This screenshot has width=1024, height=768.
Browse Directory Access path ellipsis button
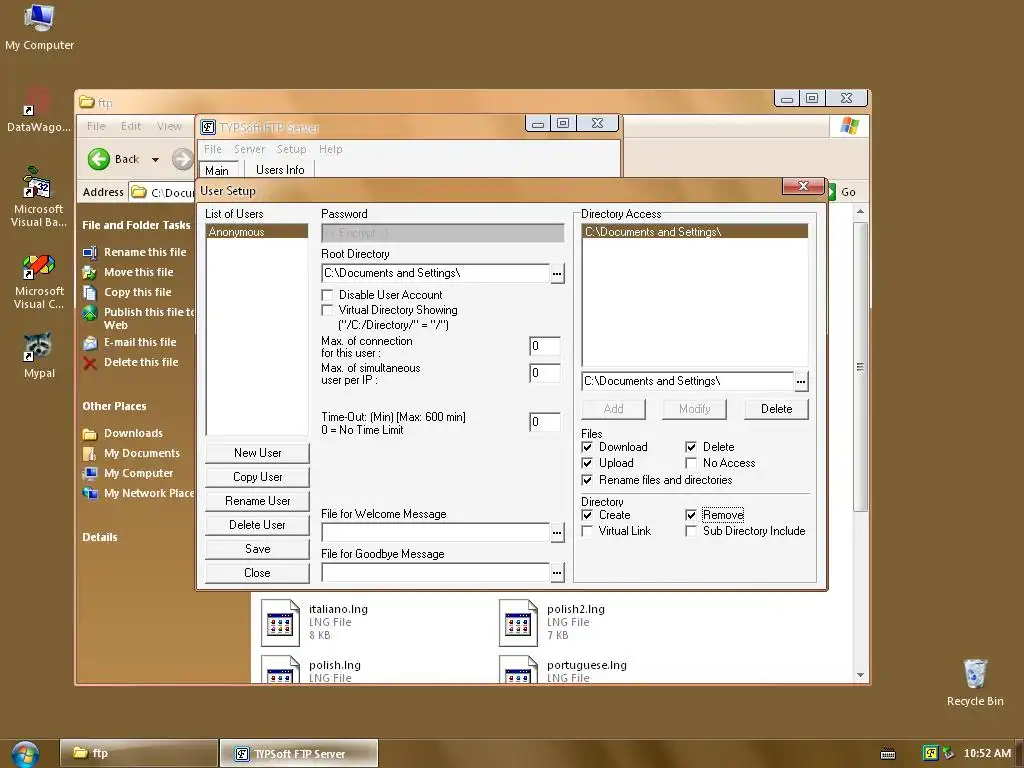[x=801, y=381]
